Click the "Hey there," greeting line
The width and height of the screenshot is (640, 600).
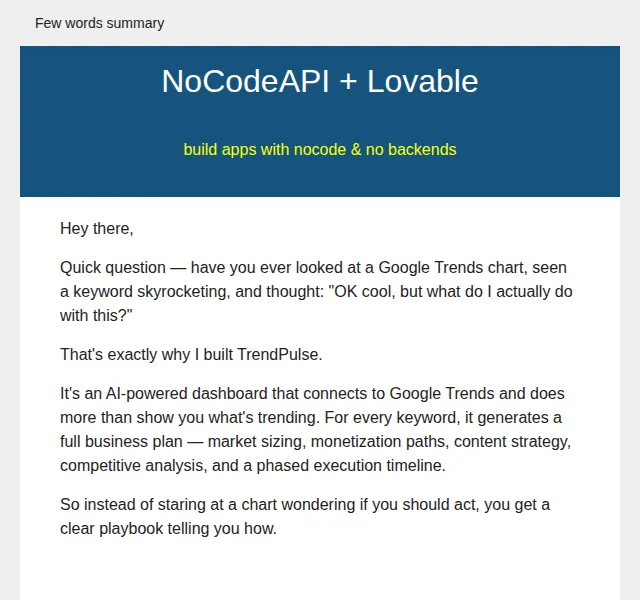97,229
